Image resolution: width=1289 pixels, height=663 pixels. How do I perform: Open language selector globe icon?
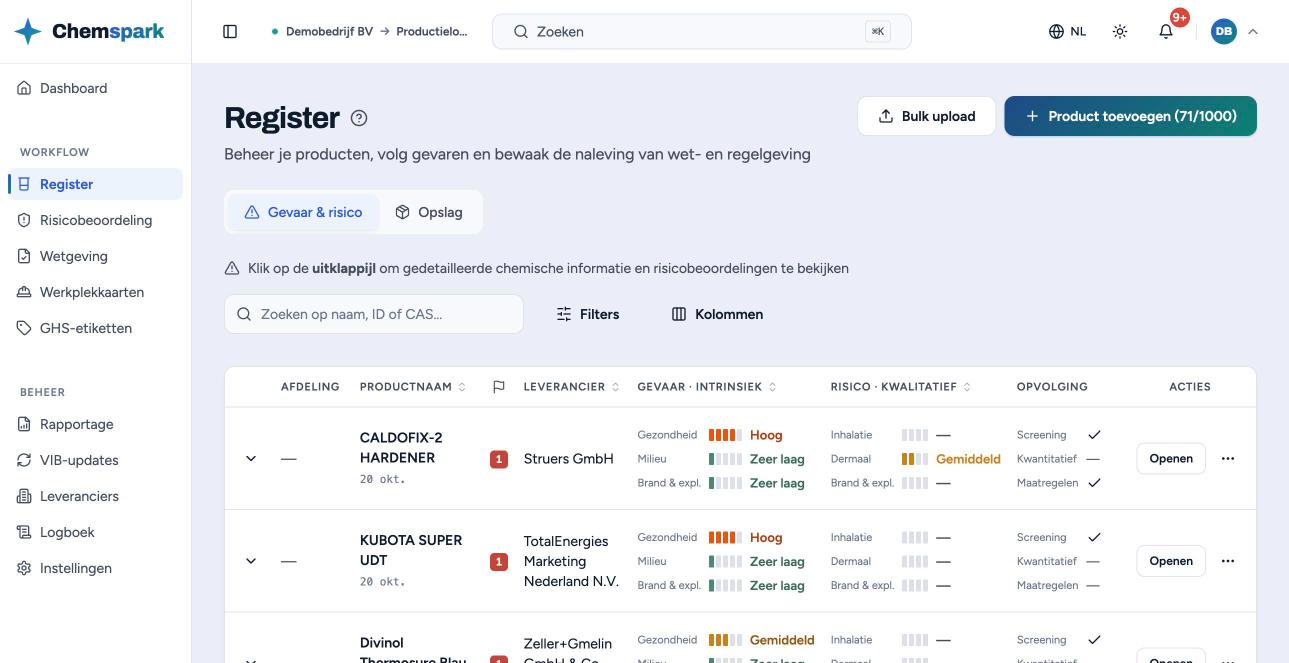tap(1056, 32)
